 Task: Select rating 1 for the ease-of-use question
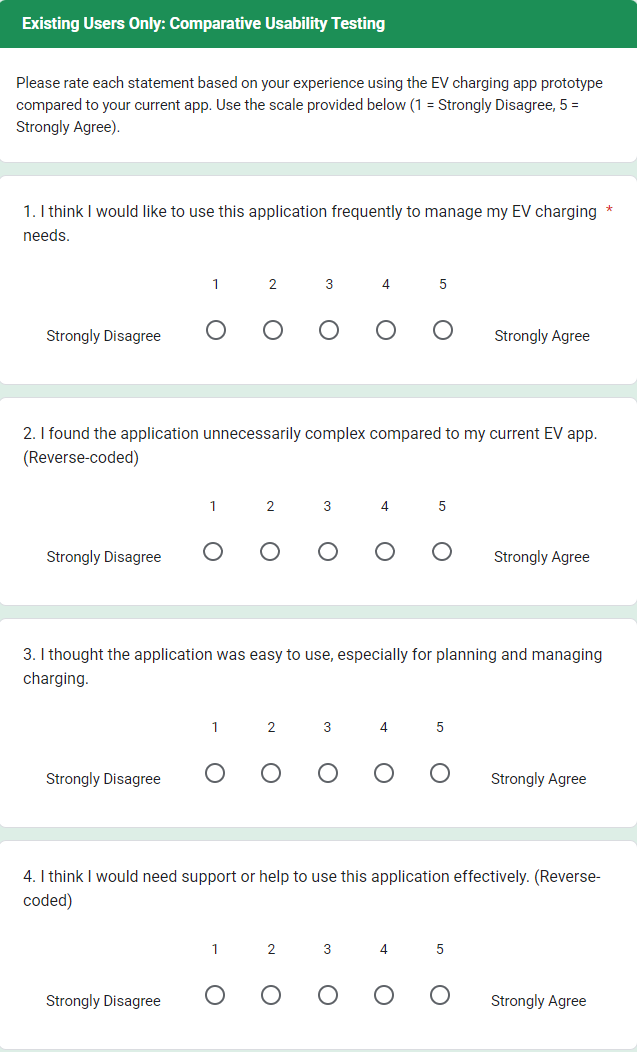(215, 773)
